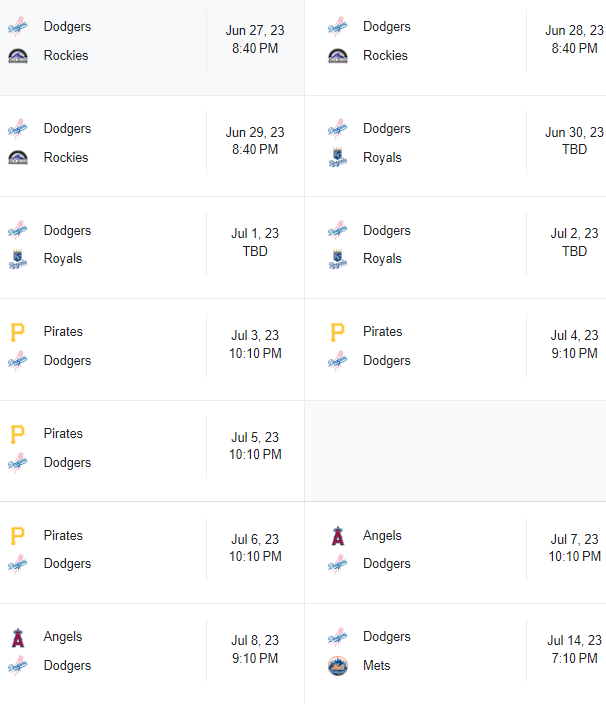Image resolution: width=606 pixels, height=704 pixels.
Task: Click Pirates logo in Jul 5 game
Action: pyautogui.click(x=18, y=434)
